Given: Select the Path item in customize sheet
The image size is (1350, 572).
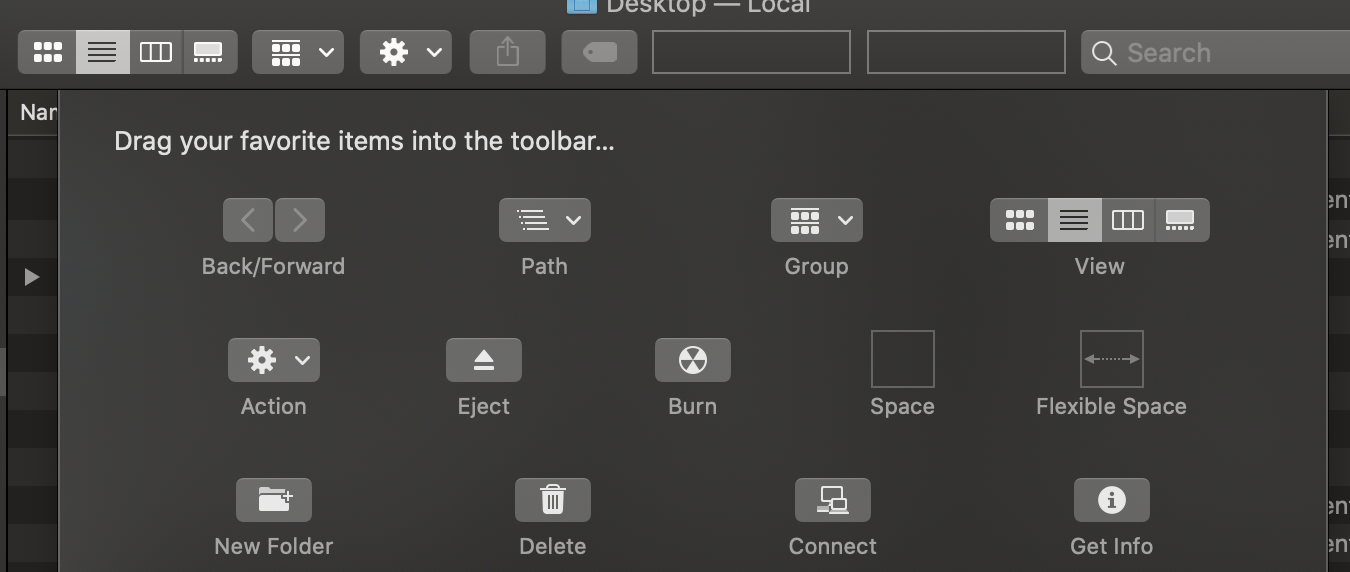Looking at the screenshot, I should (x=545, y=220).
